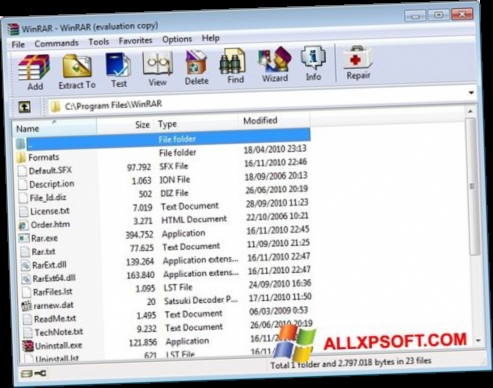Go up one folder level button

coord(24,107)
